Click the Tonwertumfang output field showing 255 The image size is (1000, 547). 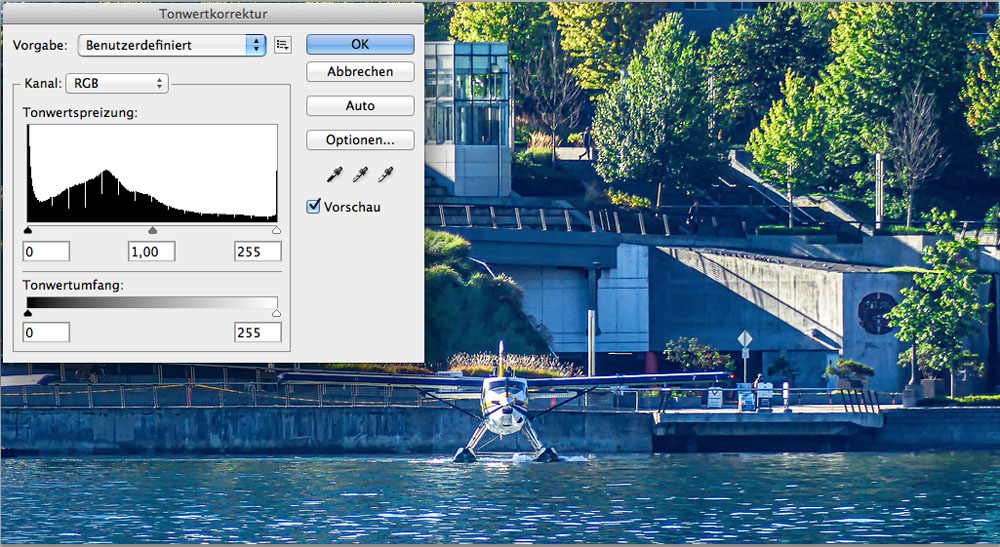258,332
